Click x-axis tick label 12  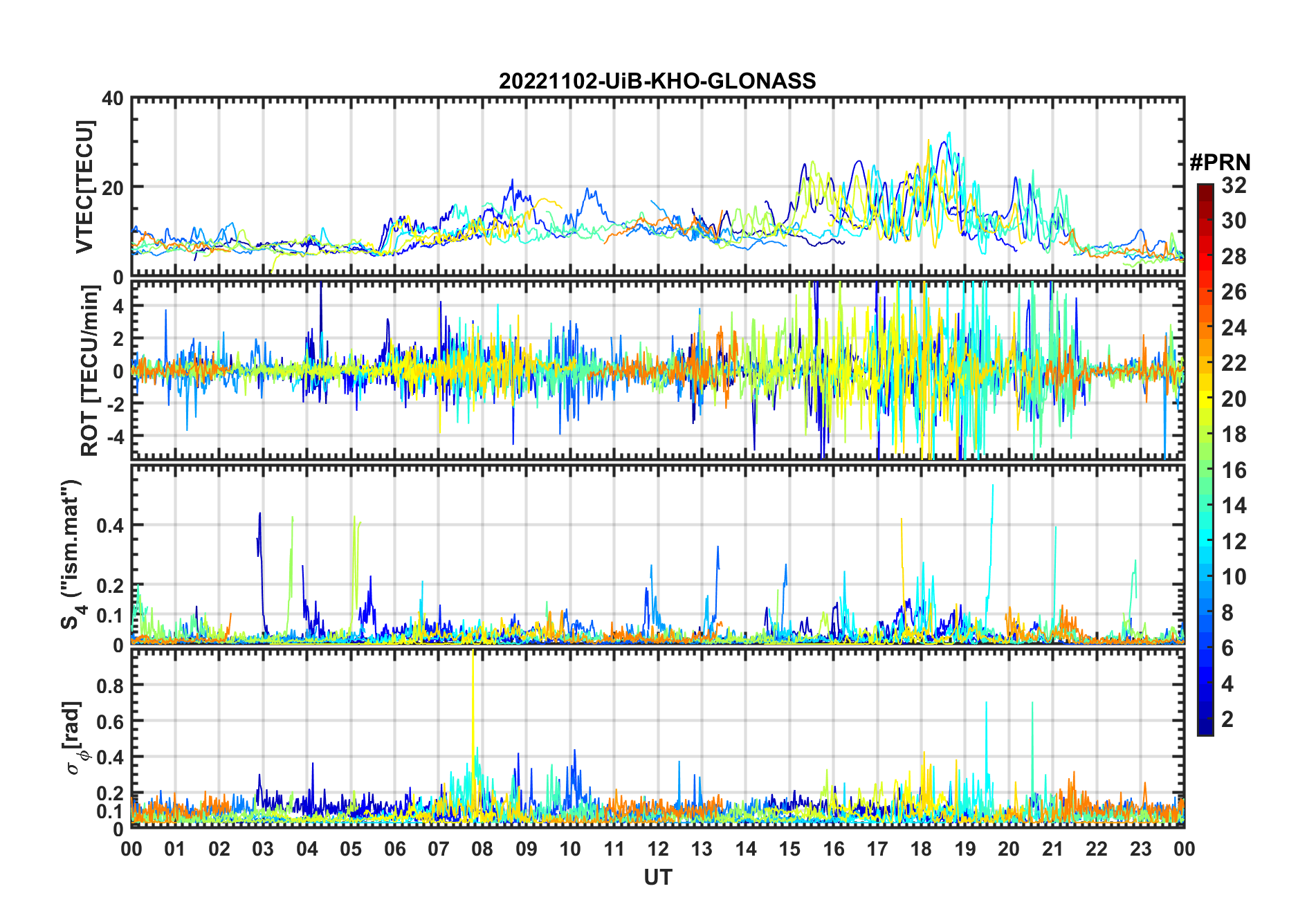pos(658,849)
